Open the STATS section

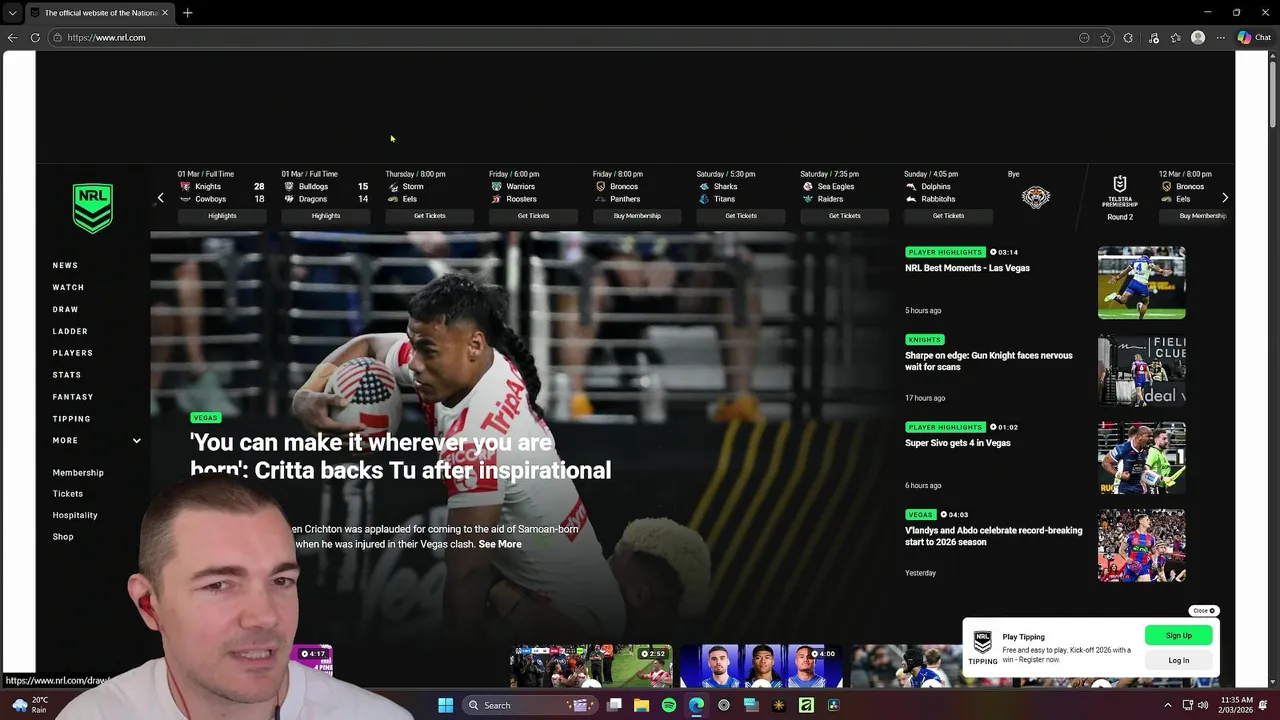click(67, 375)
